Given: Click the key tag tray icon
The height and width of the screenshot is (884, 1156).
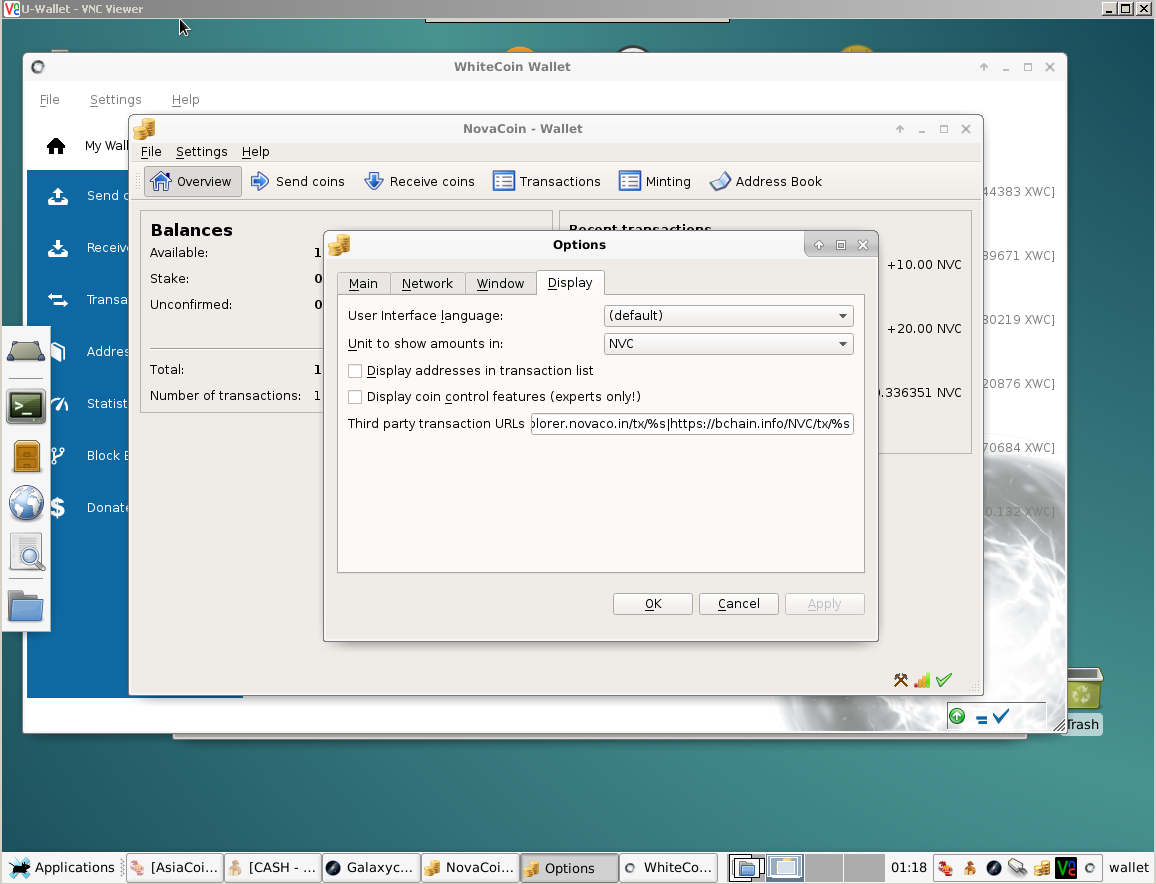Looking at the screenshot, I should pyautogui.click(x=1018, y=868).
